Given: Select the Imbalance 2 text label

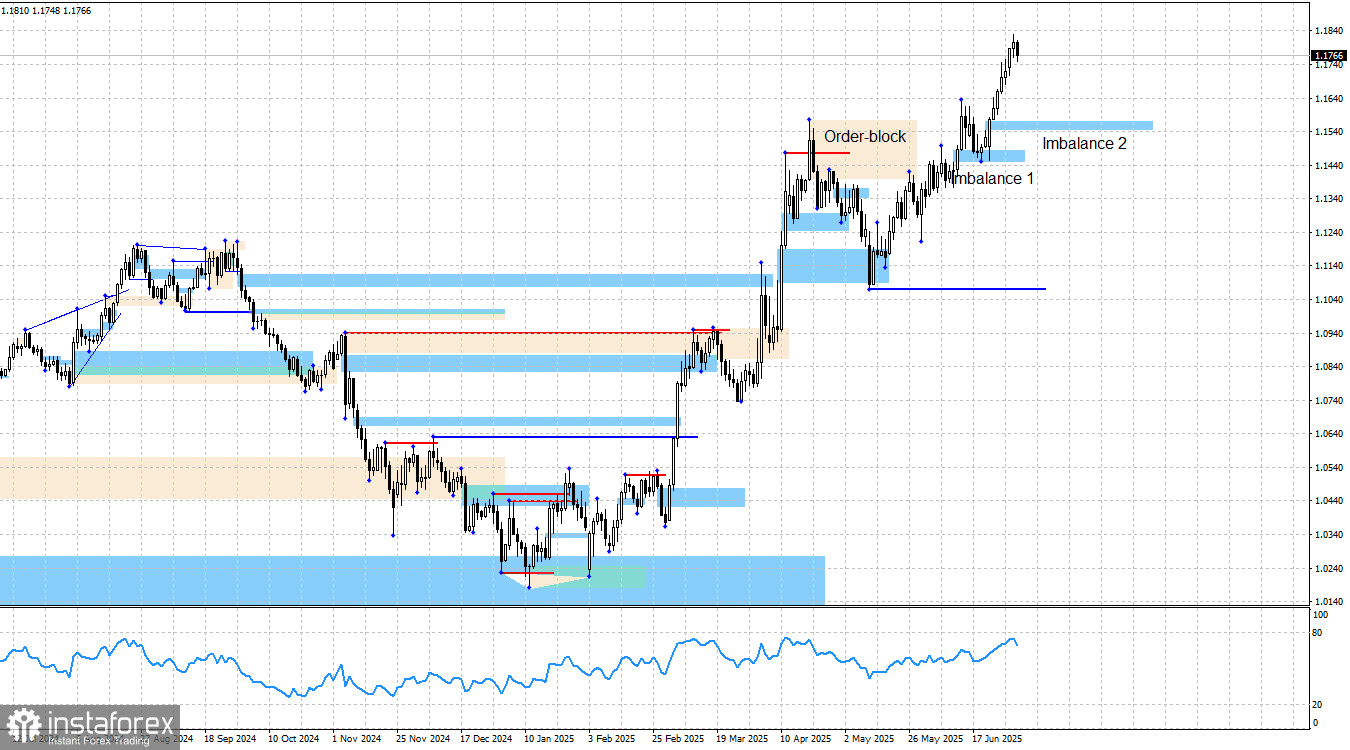Looking at the screenshot, I should [x=1084, y=144].
